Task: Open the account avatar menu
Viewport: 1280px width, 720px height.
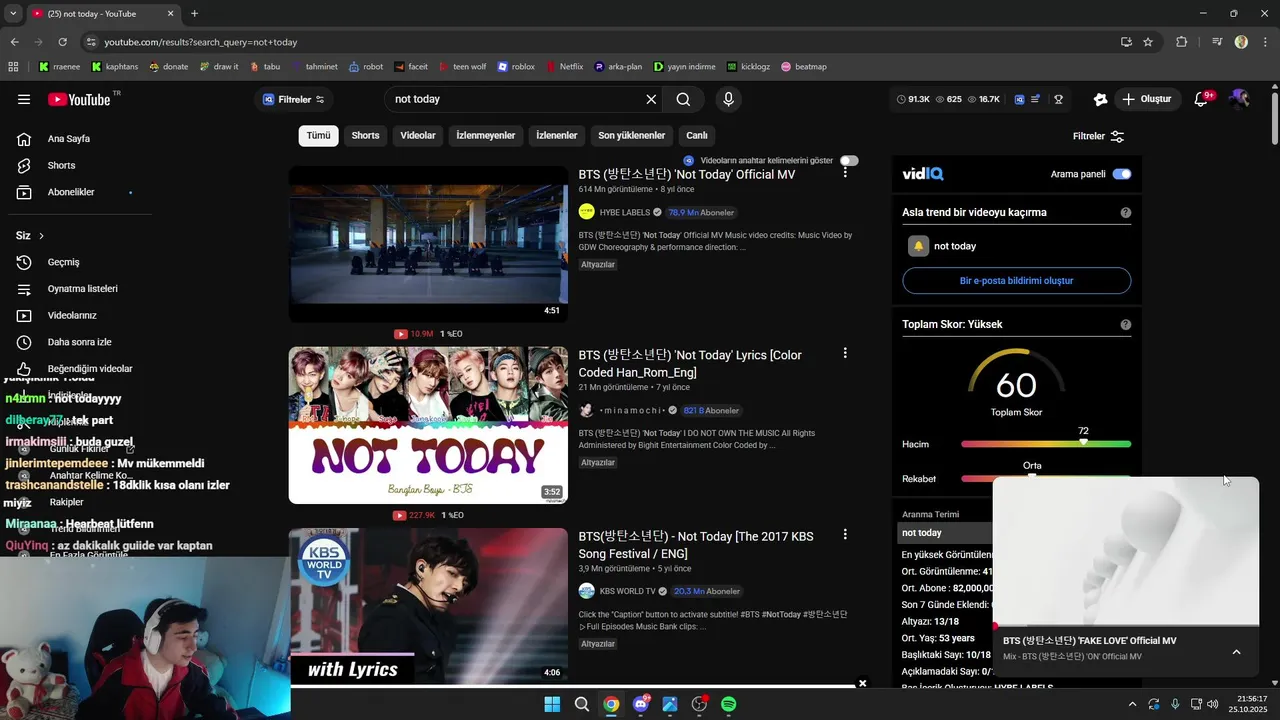Action: (x=1239, y=99)
